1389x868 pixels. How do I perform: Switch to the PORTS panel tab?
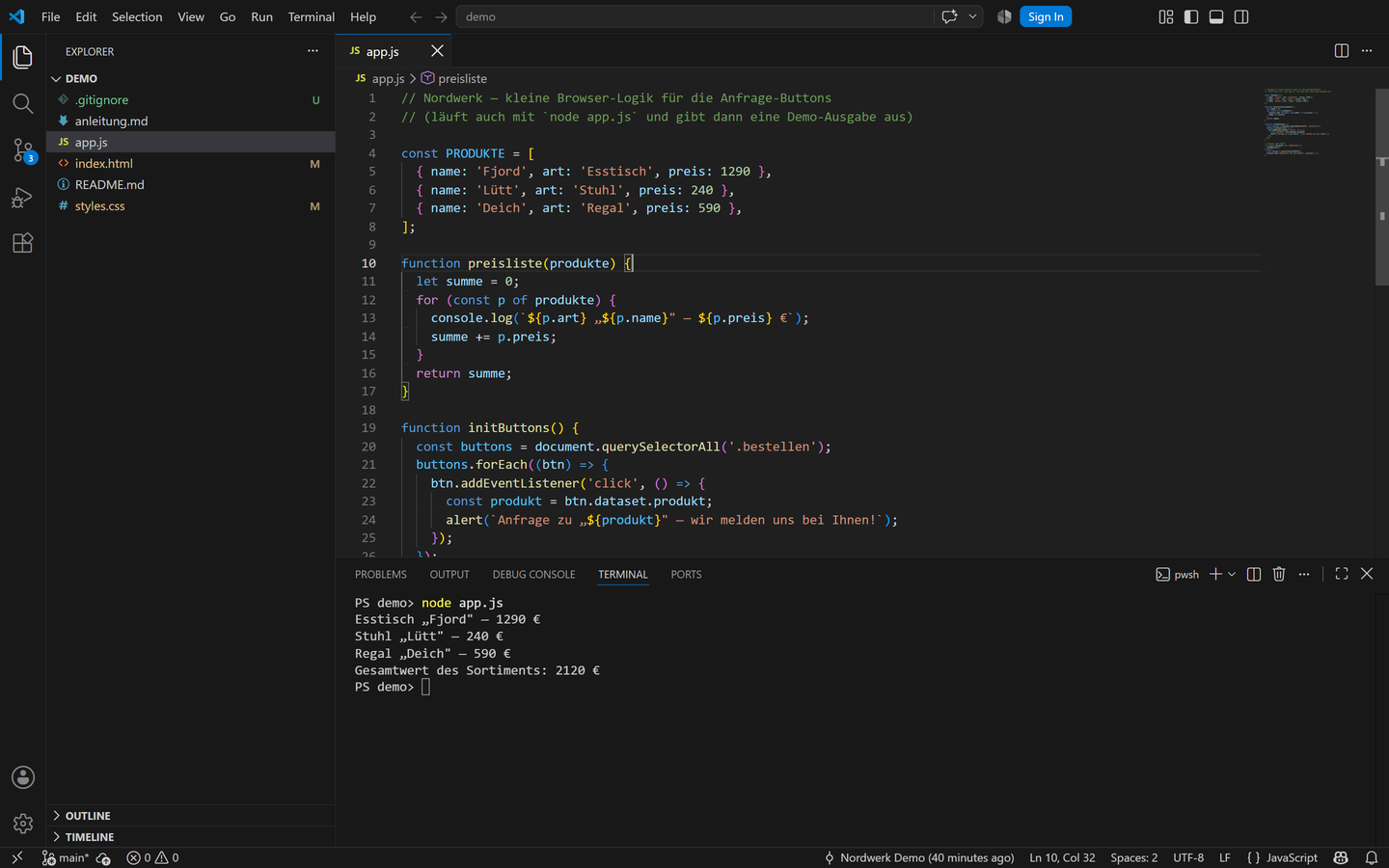686,574
